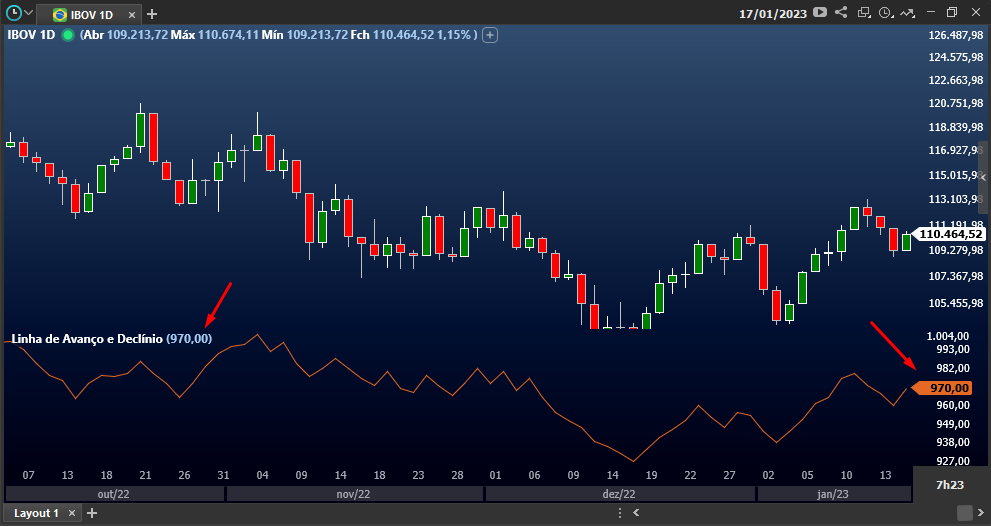The height and width of the screenshot is (526, 991).
Task: Click the plus button after the quote header
Action: tap(490, 35)
